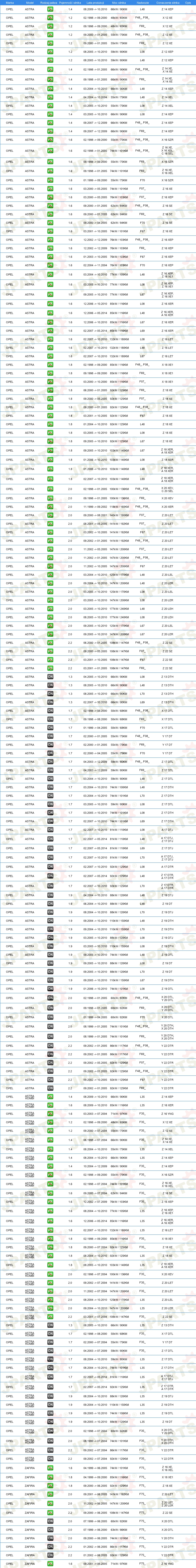Click petrol icon in Astra Kombi Z 22 SE row
This screenshot has width=196, height=1568.
coord(50,1316)
